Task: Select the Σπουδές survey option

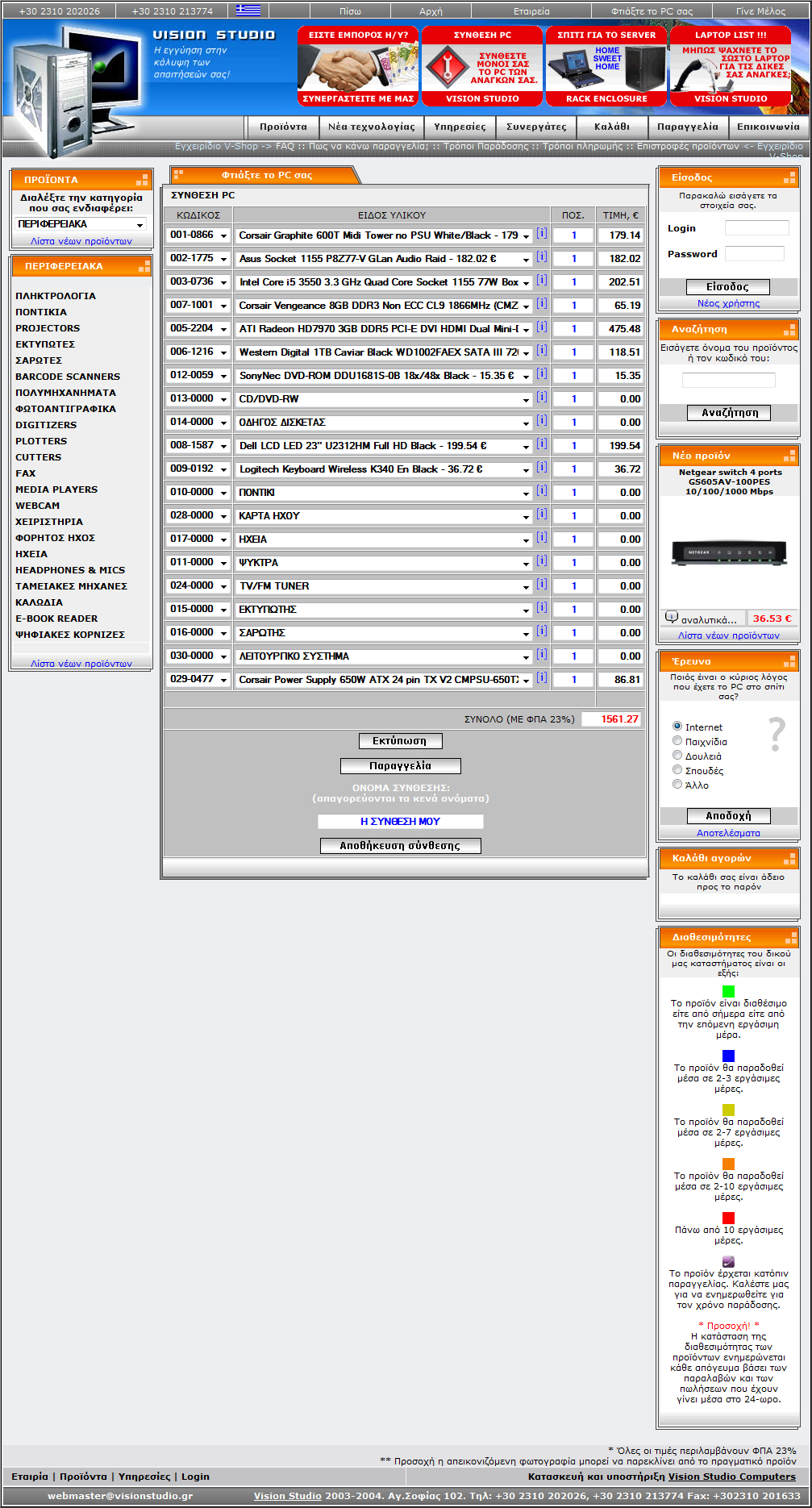Action: coord(677,769)
